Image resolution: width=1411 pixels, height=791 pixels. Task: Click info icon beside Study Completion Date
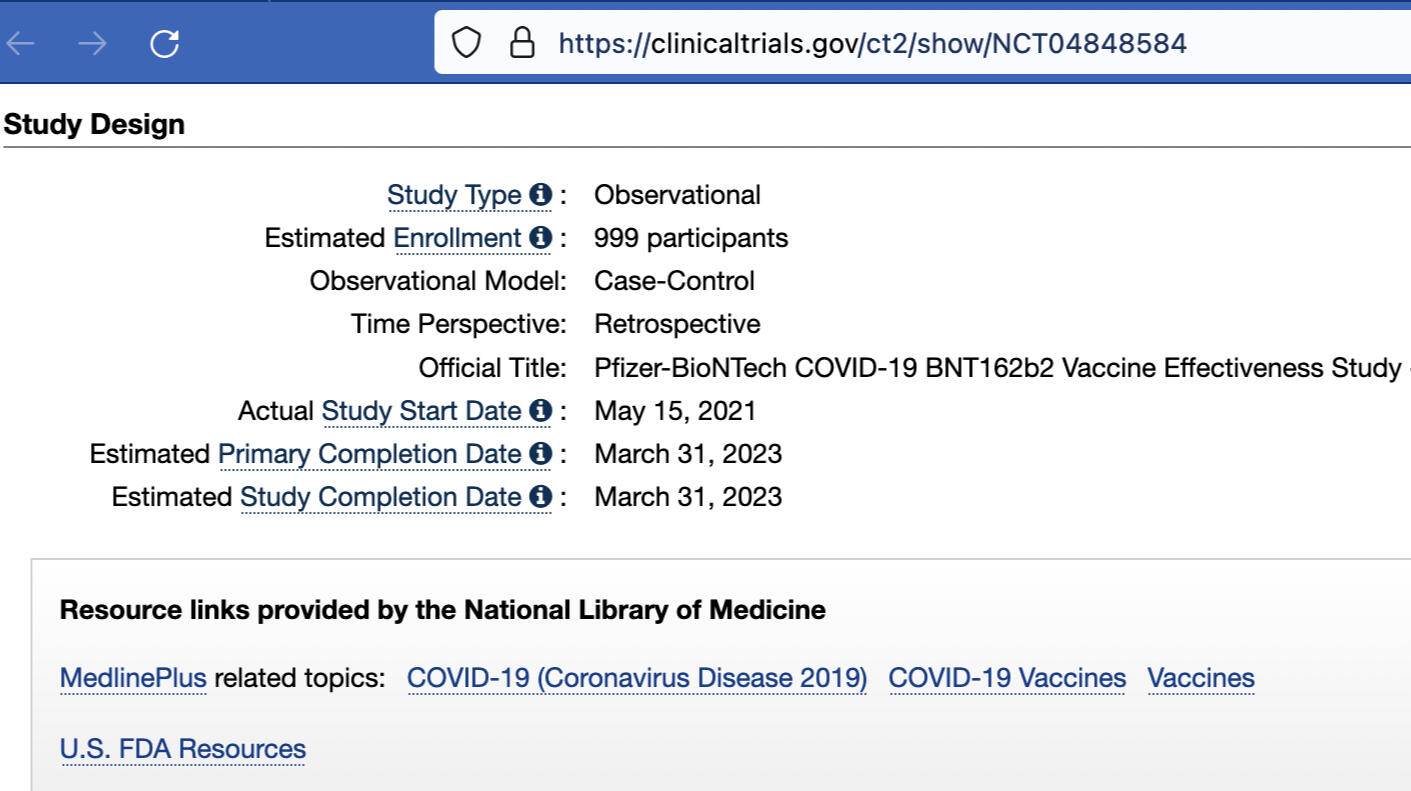(541, 497)
